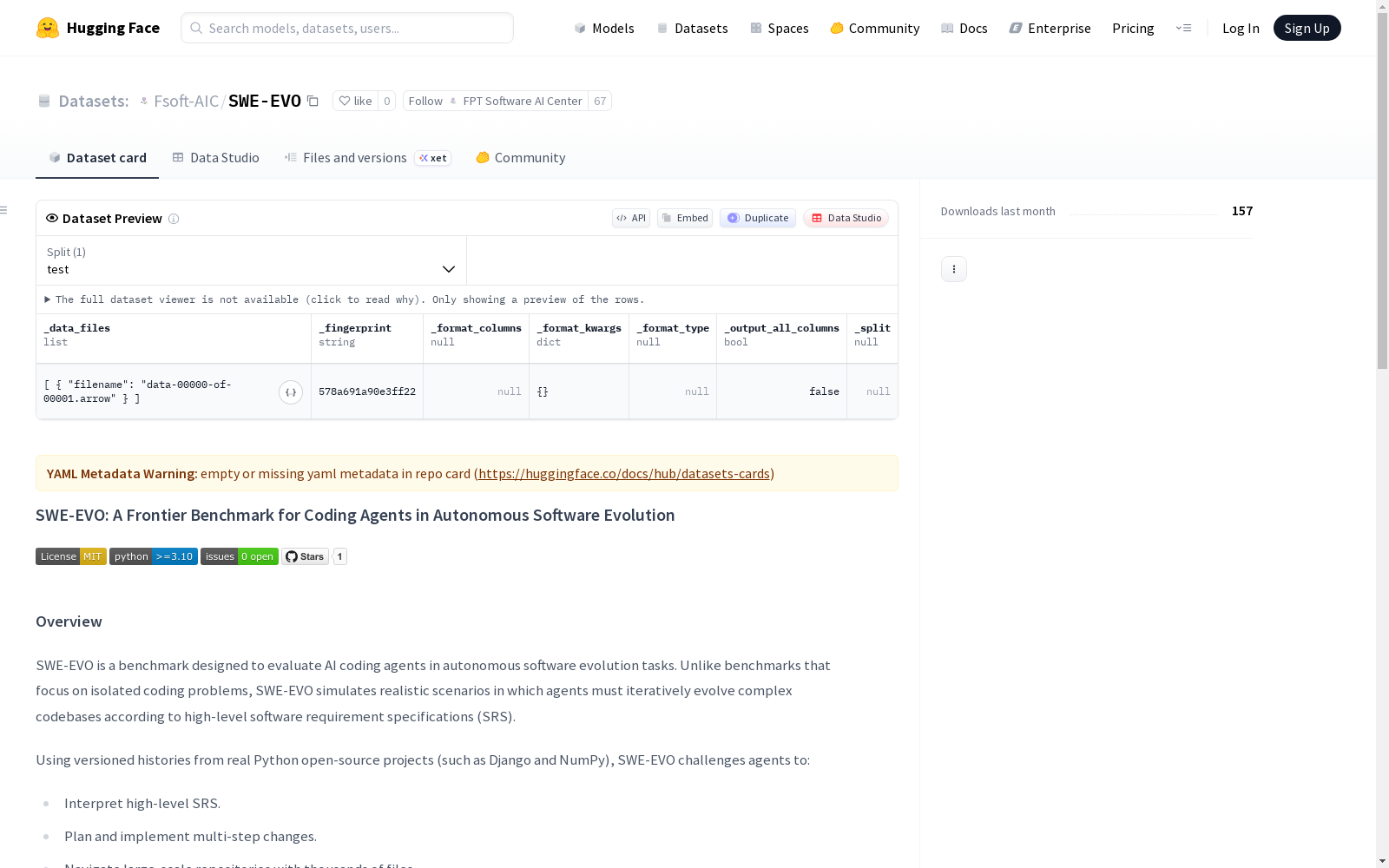This screenshot has height=868, width=1389.
Task: Open the Dataset Preview info icon
Action: (x=174, y=219)
